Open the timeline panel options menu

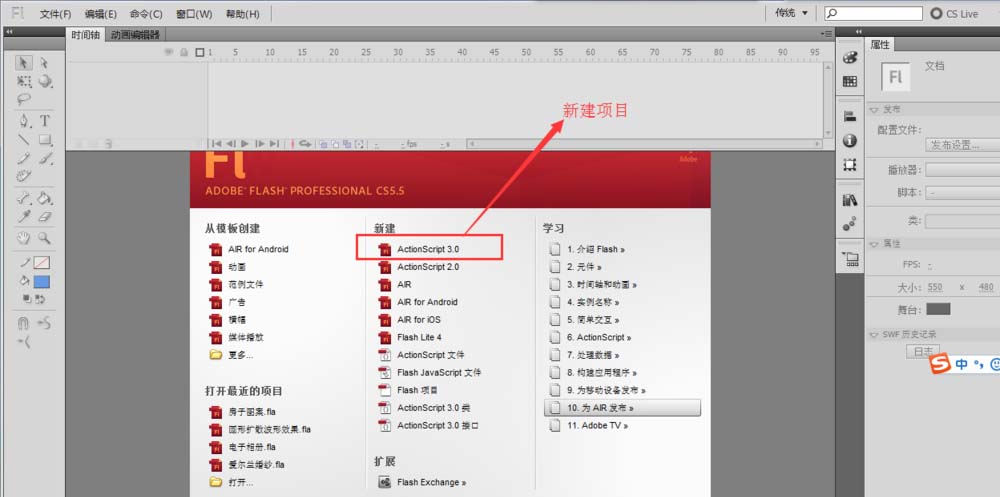(x=827, y=34)
